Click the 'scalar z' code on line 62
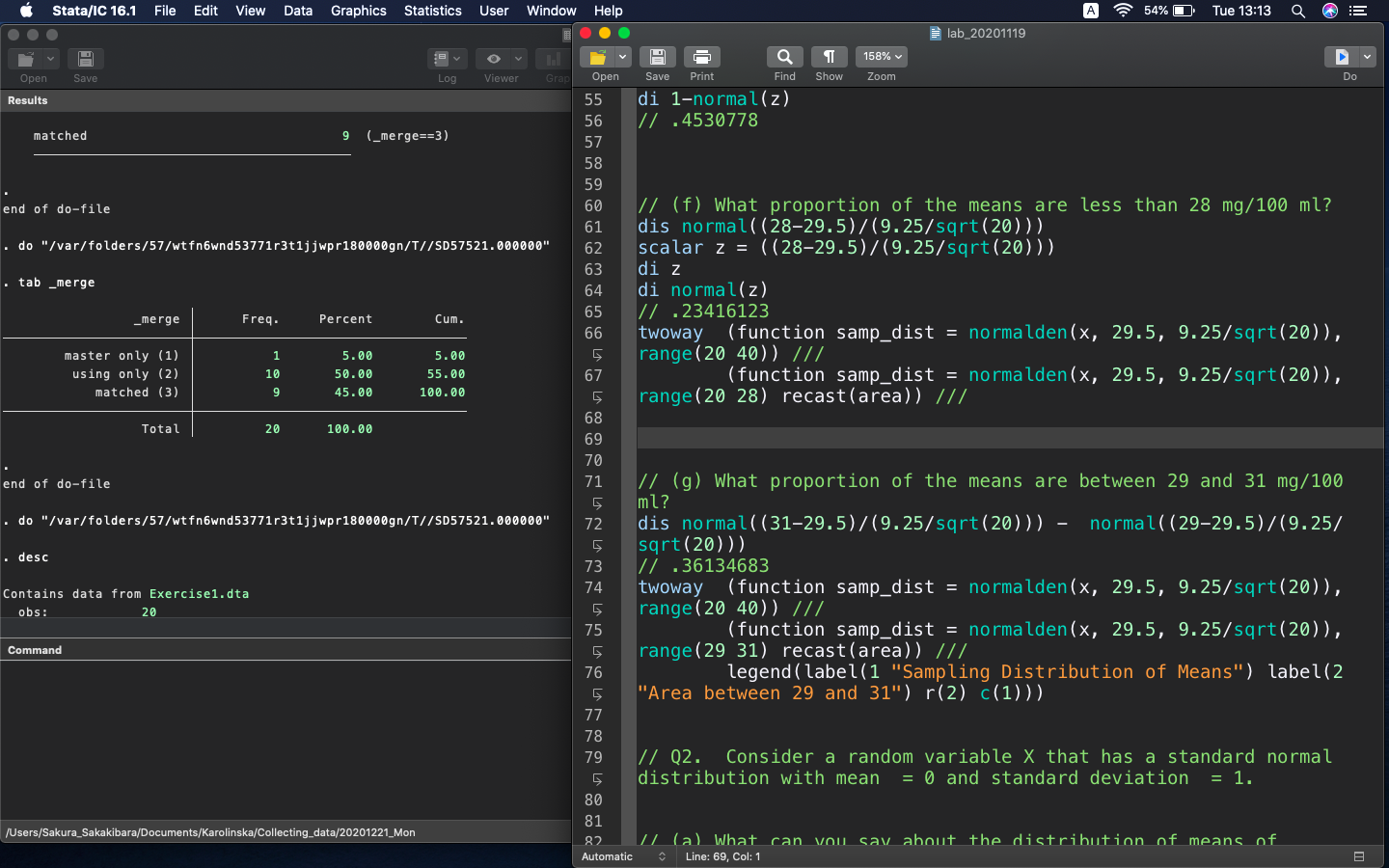 pos(681,248)
